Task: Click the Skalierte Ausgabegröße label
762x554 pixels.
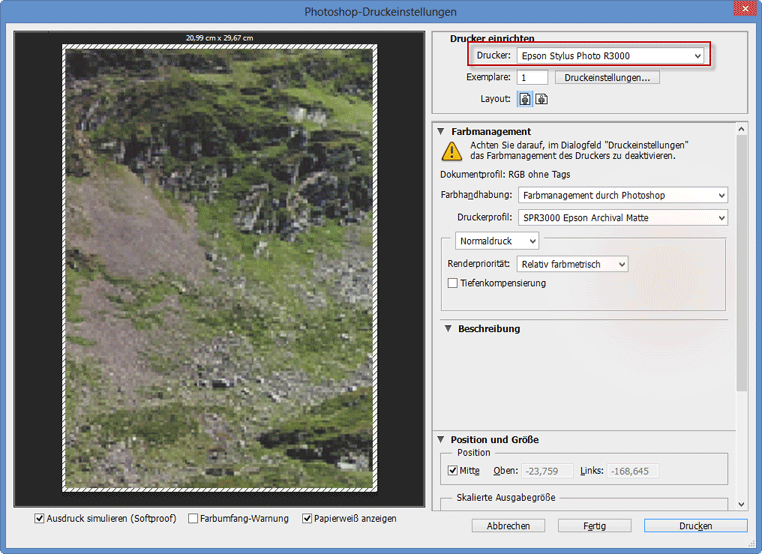Action: click(505, 498)
